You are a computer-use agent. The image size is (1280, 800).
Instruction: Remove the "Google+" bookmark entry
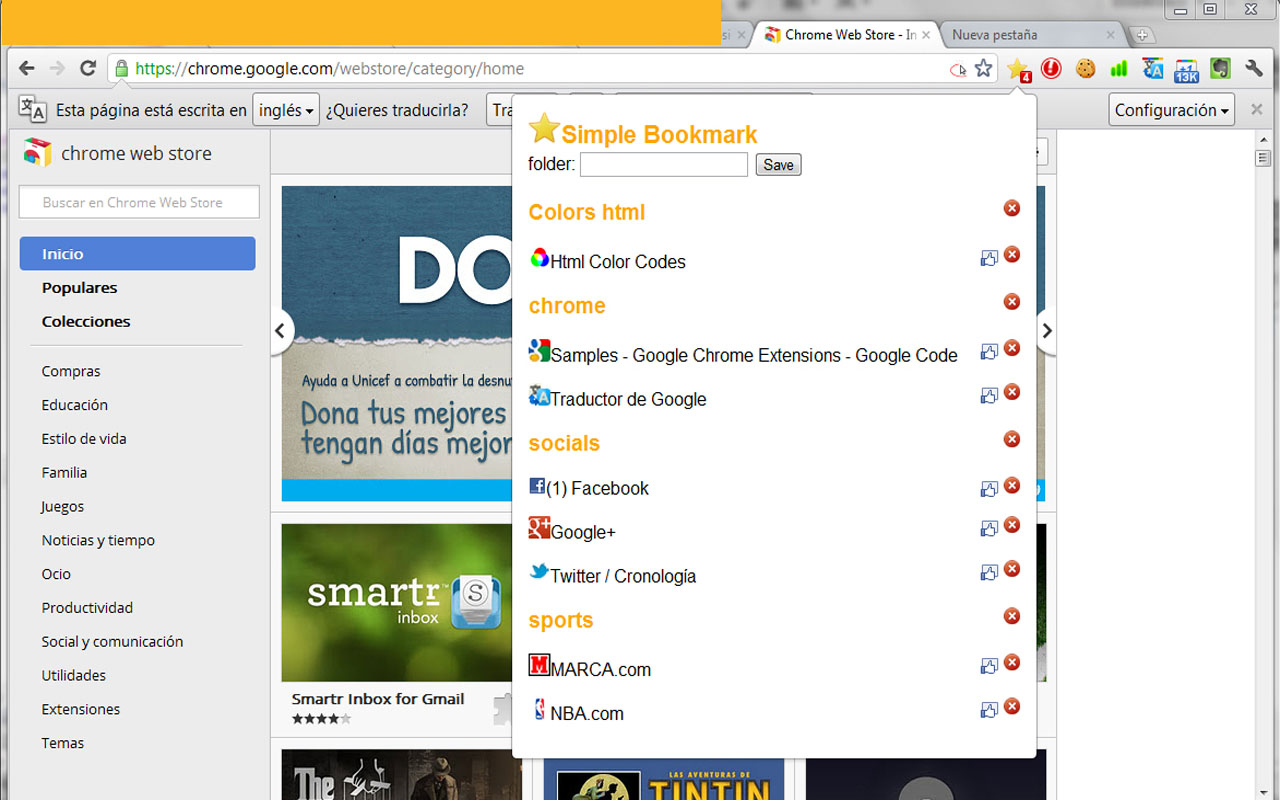pyautogui.click(x=1012, y=524)
